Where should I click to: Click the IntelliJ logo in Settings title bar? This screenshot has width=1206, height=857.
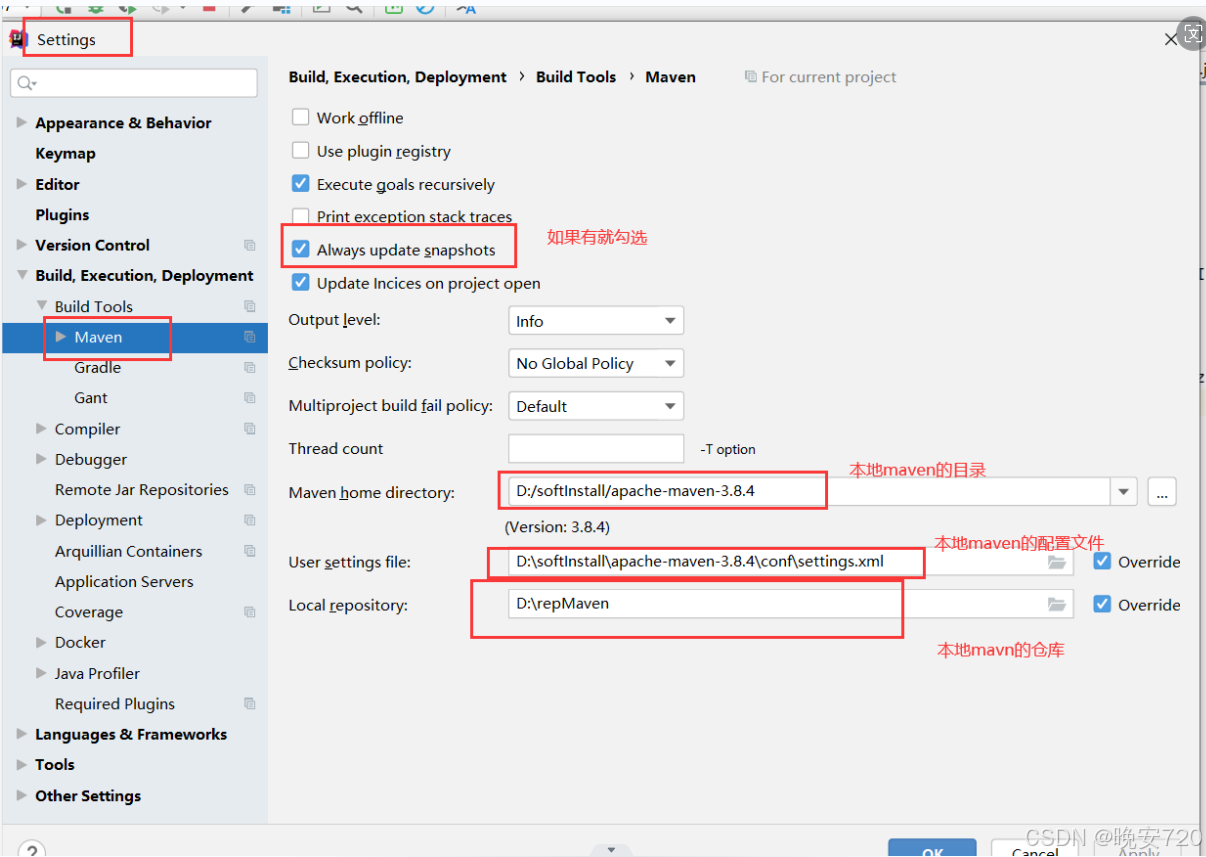(18, 40)
